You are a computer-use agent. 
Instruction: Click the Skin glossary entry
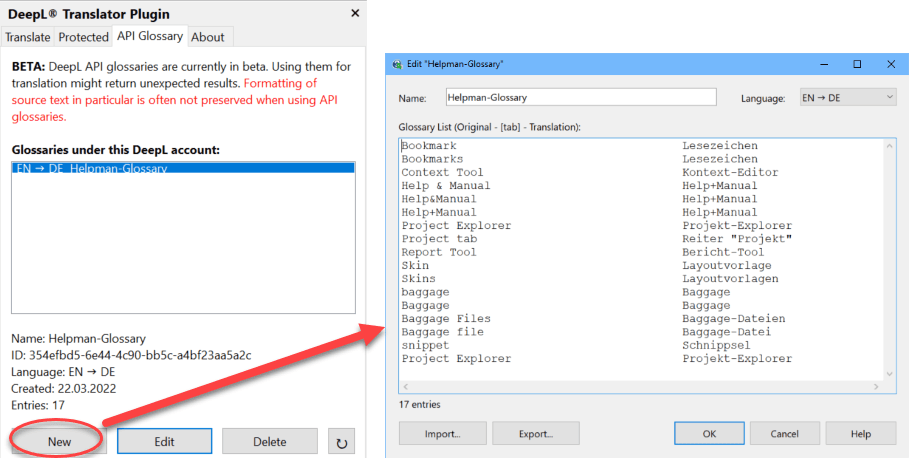coord(415,266)
